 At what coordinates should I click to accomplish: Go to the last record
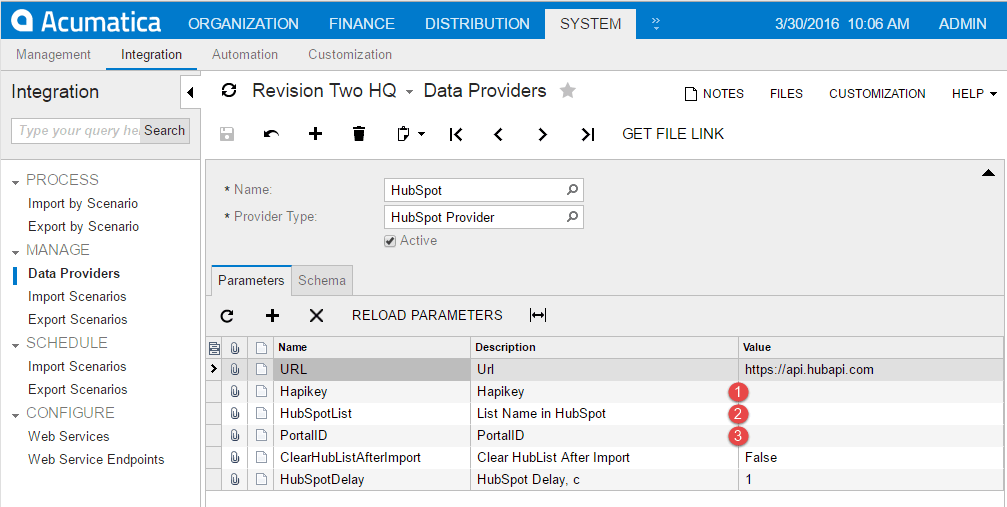click(588, 134)
